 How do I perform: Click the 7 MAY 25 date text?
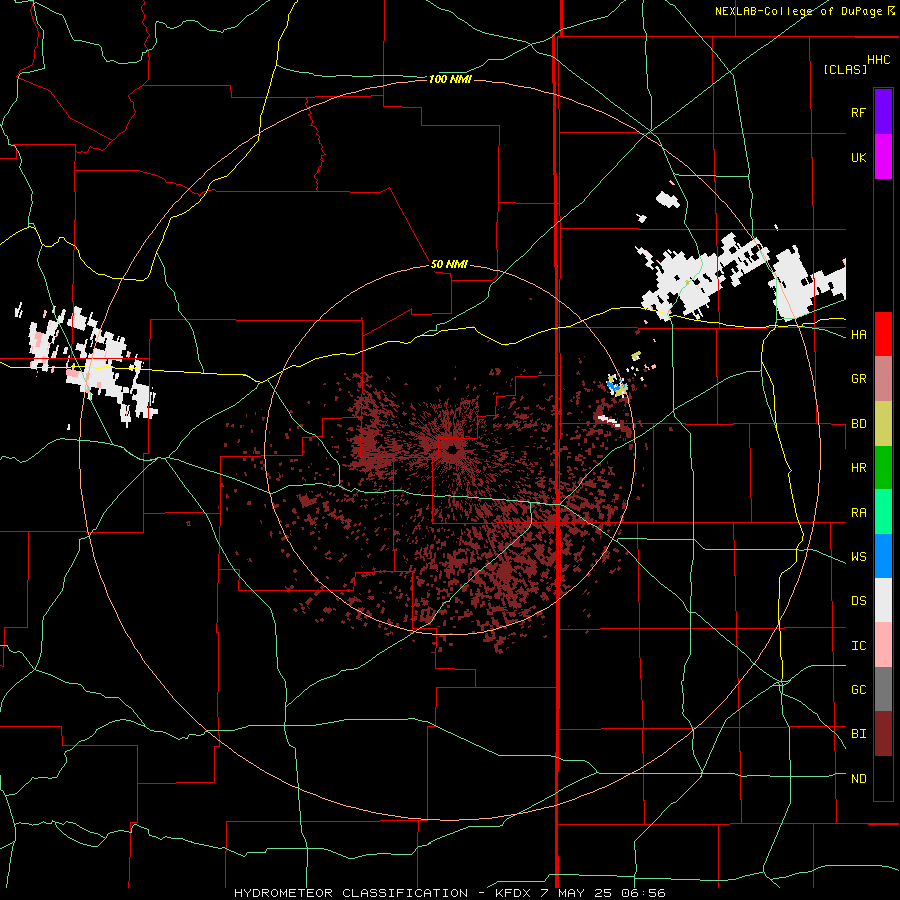click(577, 893)
